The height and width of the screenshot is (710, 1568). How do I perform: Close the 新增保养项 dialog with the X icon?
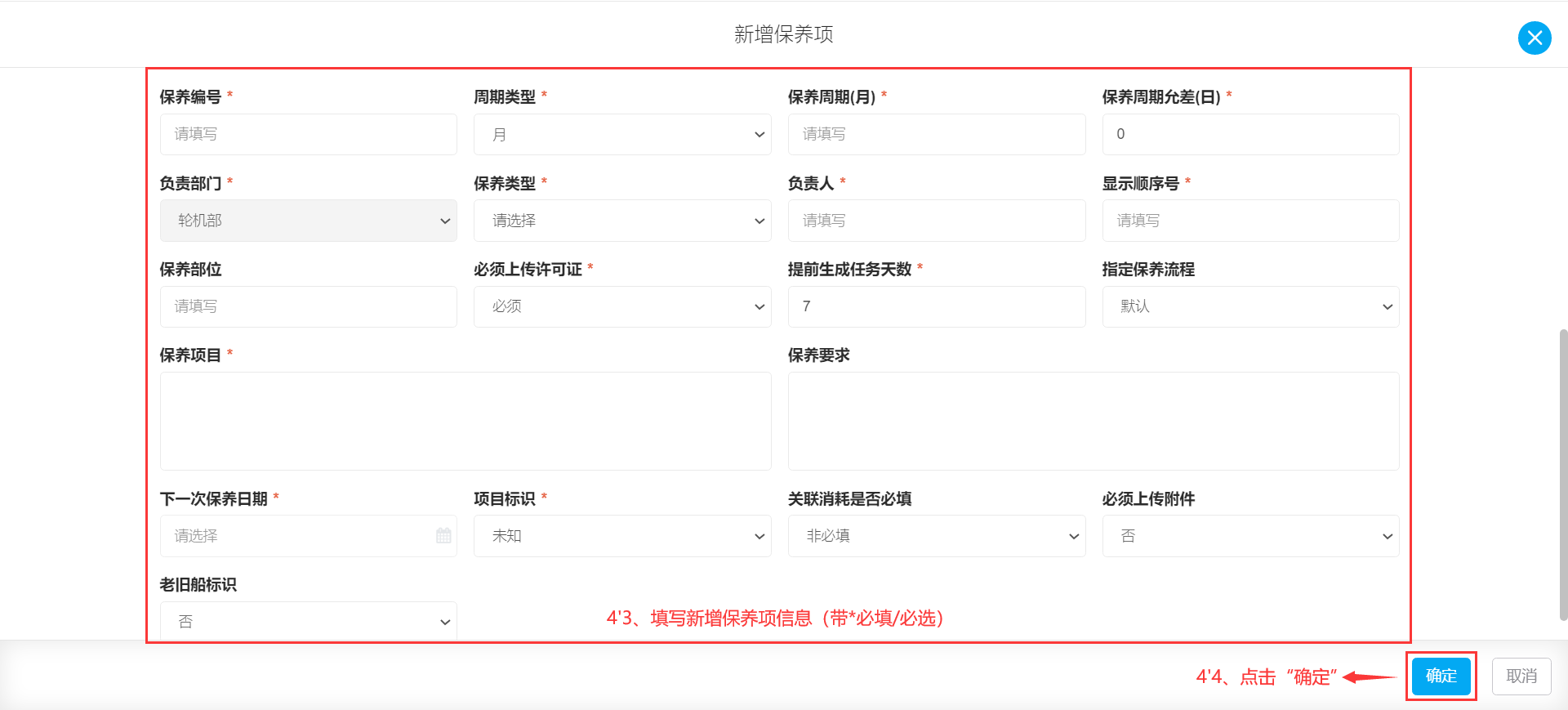1535,38
